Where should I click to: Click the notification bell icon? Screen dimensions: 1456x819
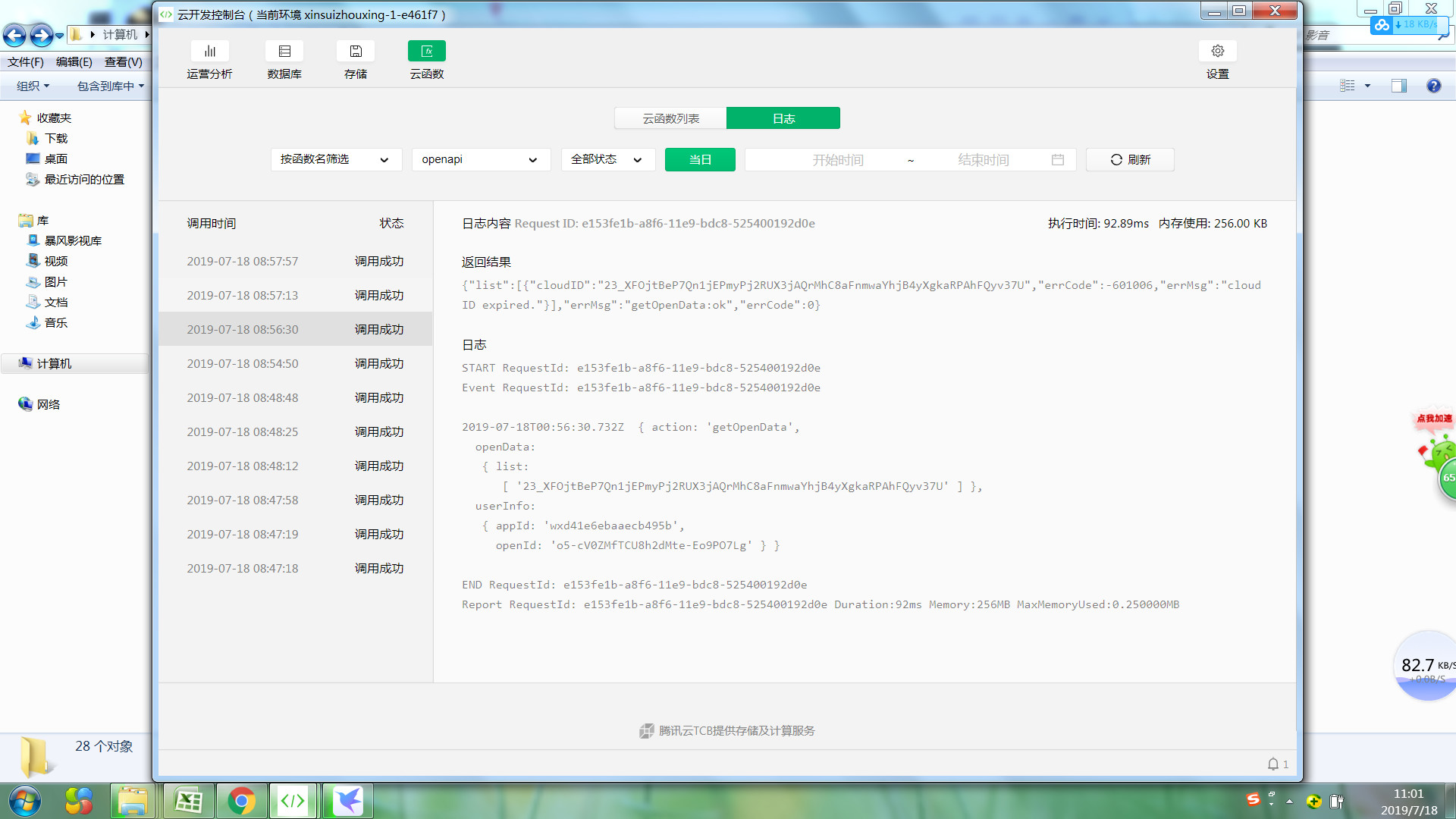click(1273, 764)
